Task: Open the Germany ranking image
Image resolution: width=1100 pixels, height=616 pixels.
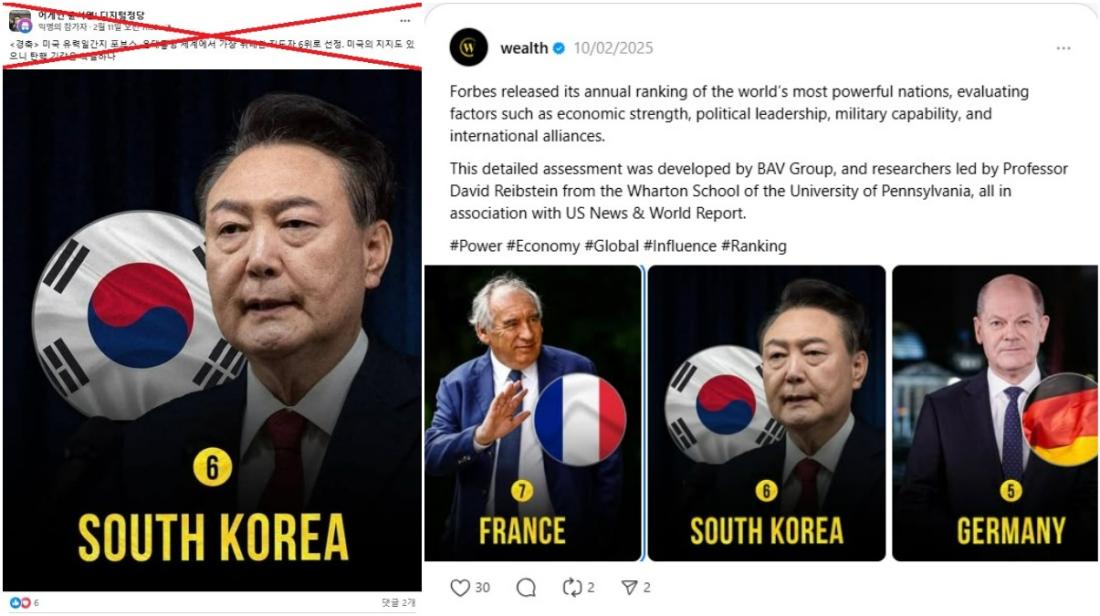Action: click(994, 412)
